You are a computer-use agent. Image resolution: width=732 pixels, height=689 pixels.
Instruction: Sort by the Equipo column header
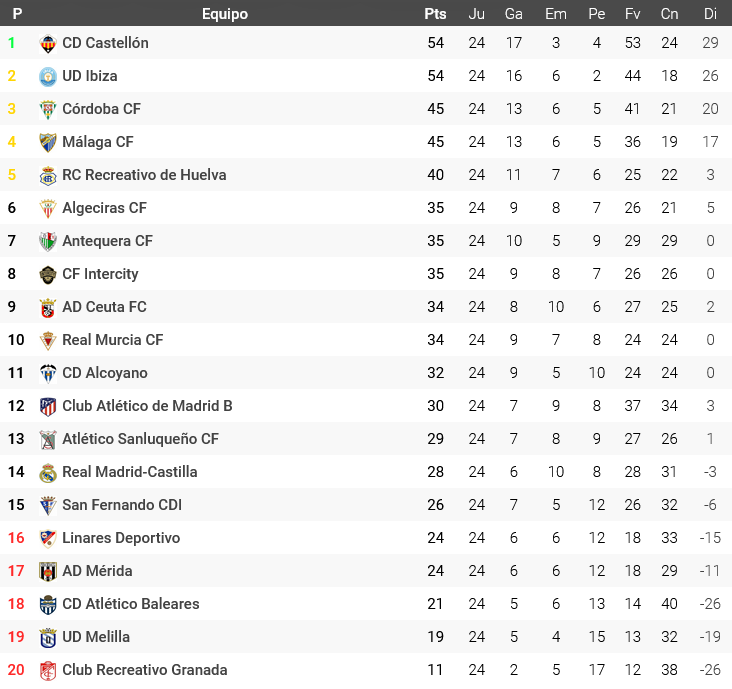point(225,14)
